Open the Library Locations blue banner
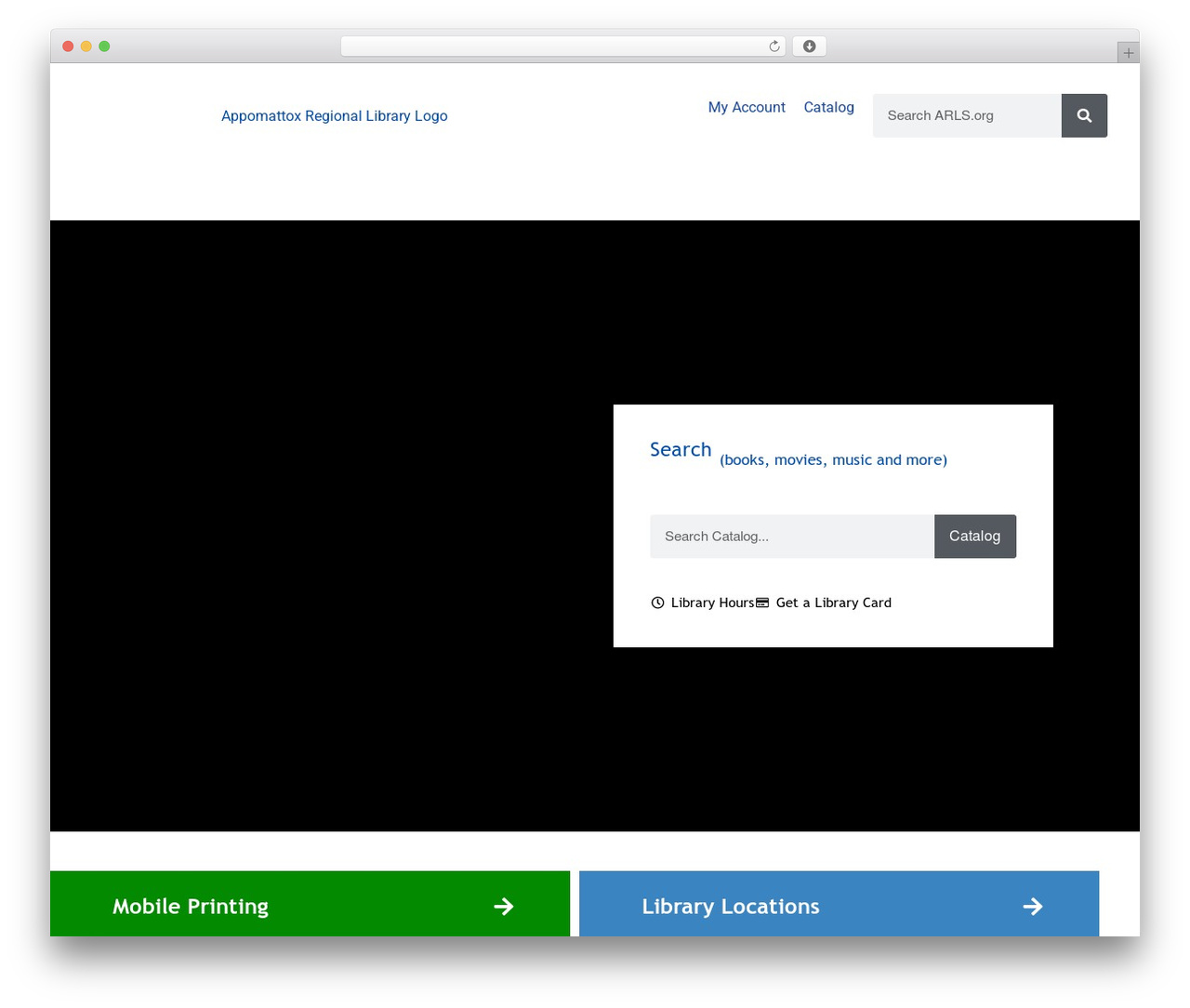 coord(839,904)
